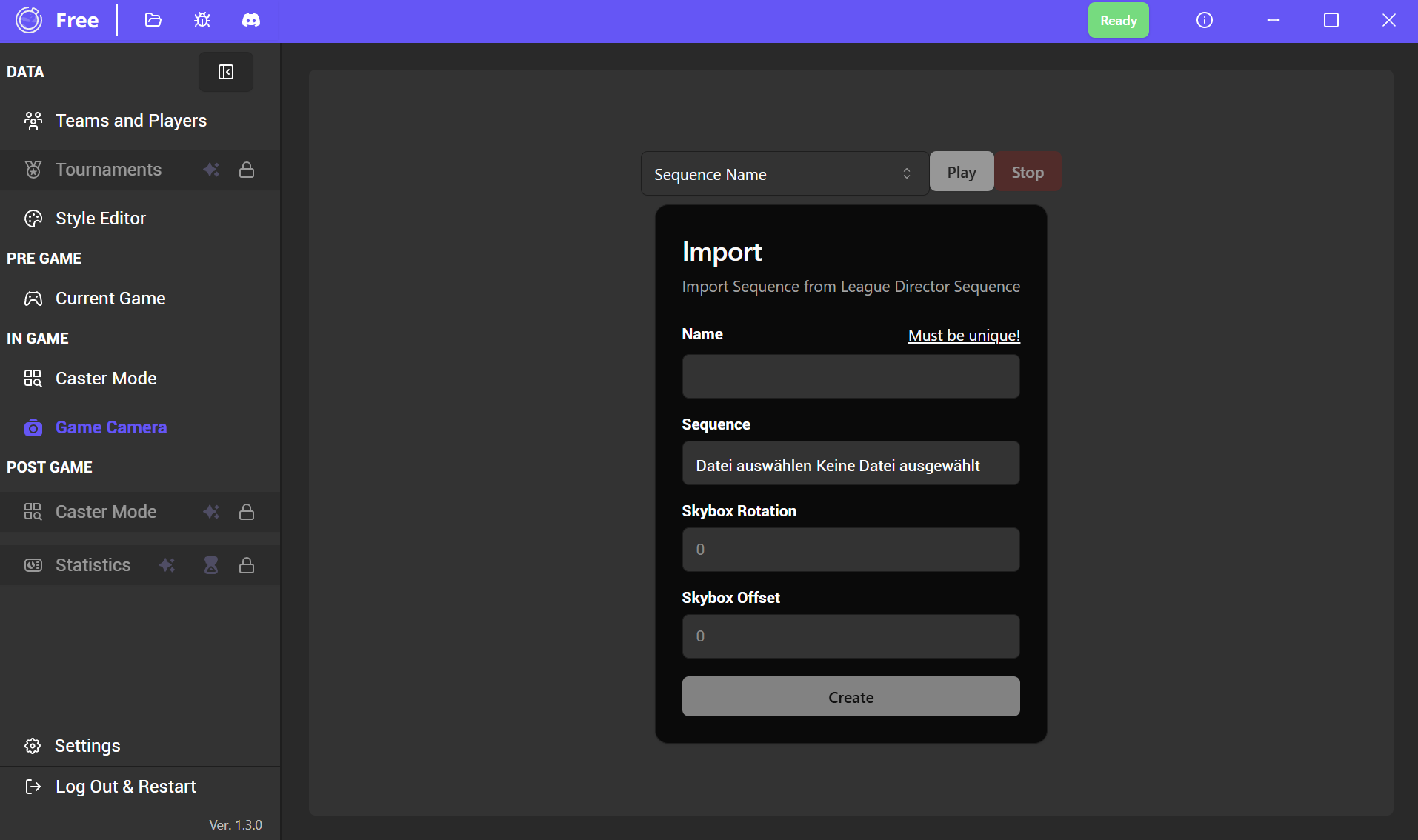The width and height of the screenshot is (1418, 840).
Task: Click the Create button
Action: click(x=851, y=697)
